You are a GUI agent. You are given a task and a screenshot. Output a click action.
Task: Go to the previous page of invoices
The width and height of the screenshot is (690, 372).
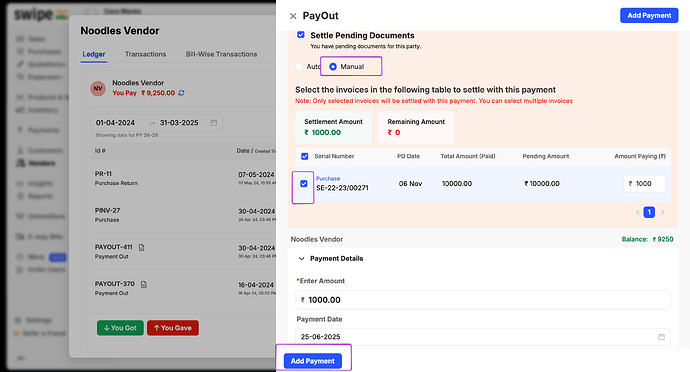tap(637, 212)
